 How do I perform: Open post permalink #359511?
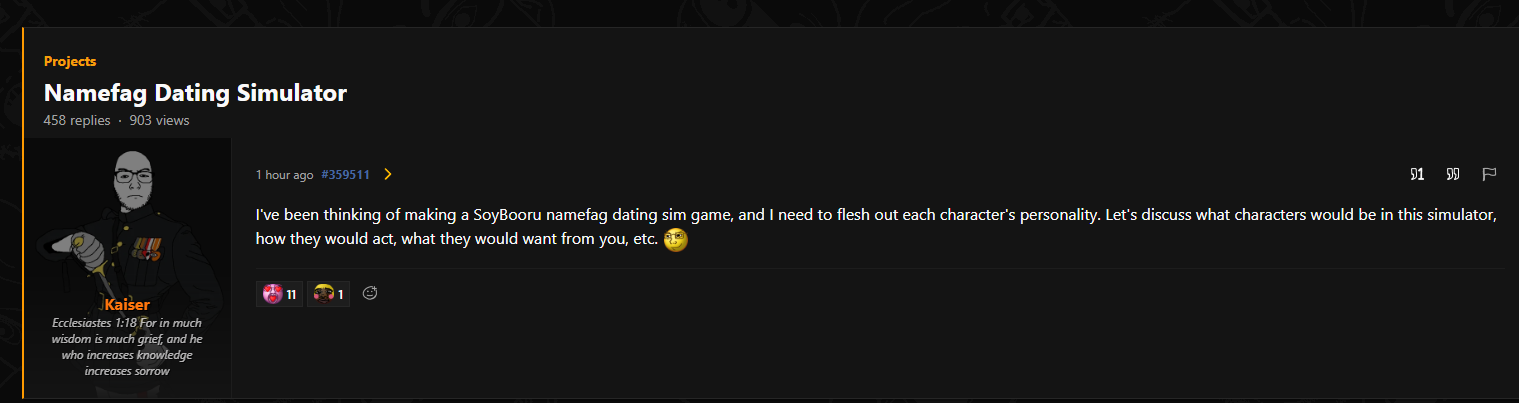pos(346,175)
